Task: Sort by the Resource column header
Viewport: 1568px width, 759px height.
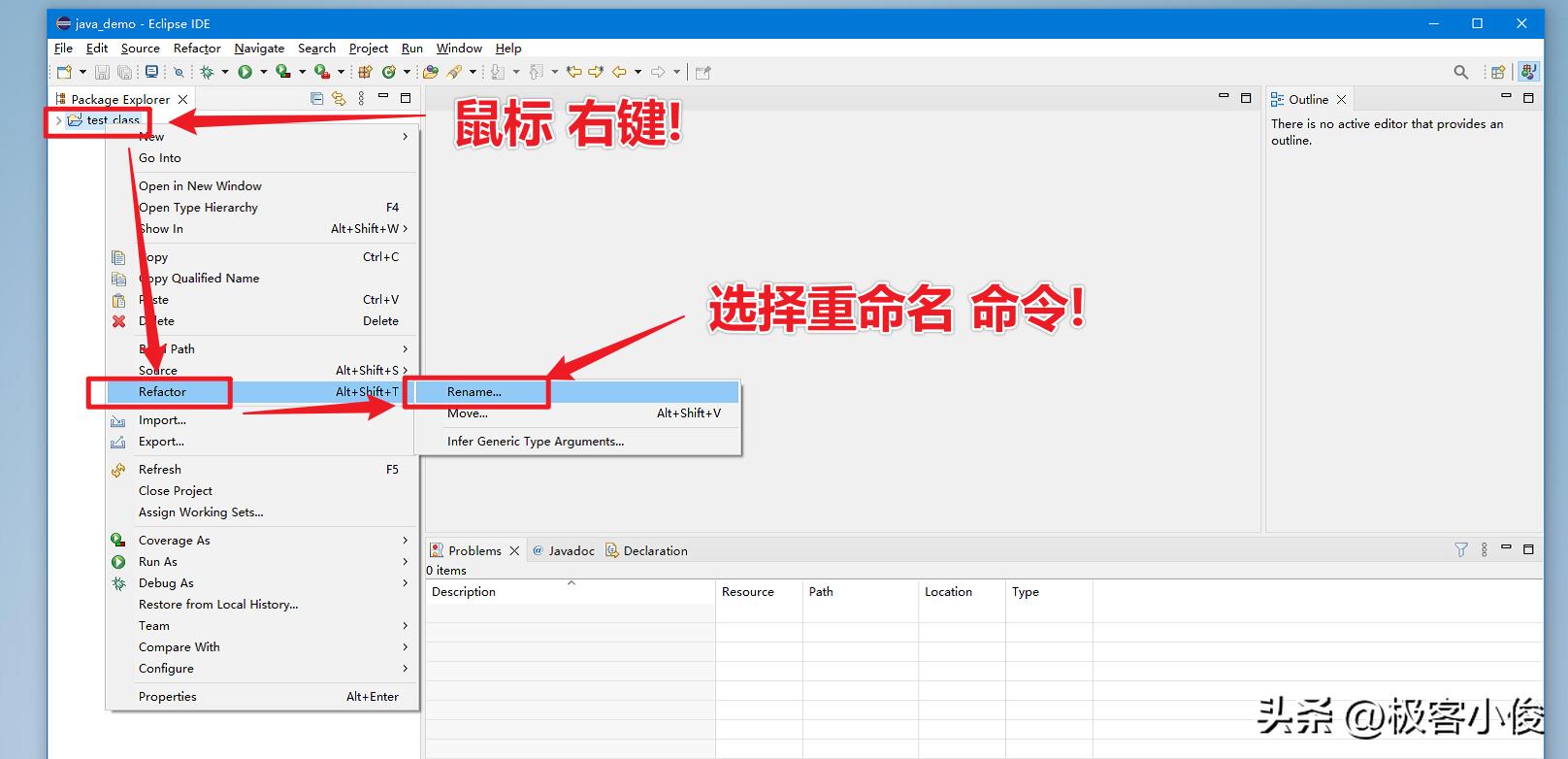Action: click(x=759, y=592)
